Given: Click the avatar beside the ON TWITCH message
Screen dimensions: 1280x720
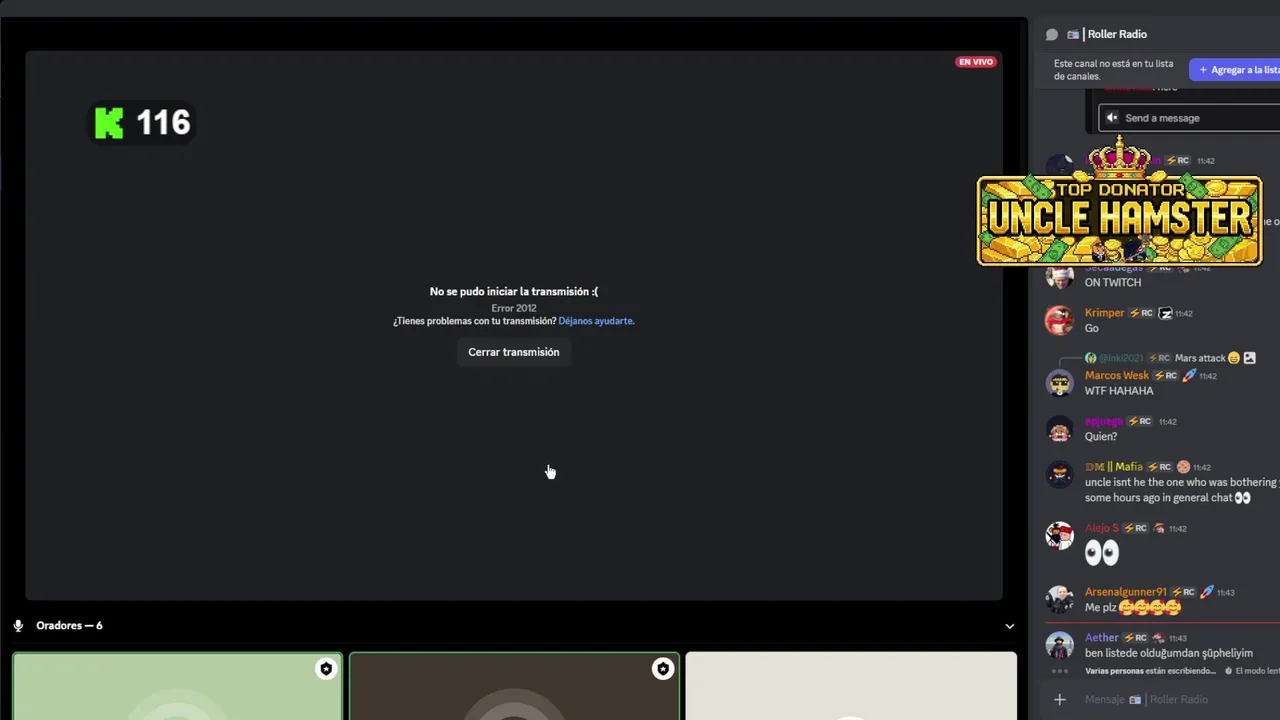Looking at the screenshot, I should [1059, 276].
